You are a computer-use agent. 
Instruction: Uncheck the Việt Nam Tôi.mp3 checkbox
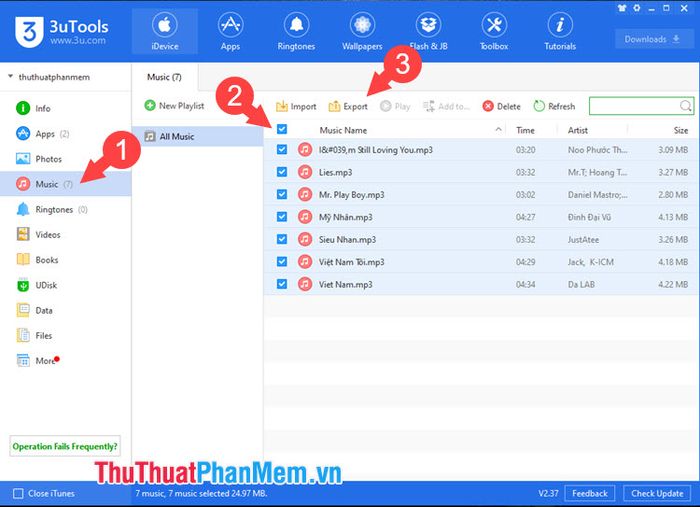(282, 262)
